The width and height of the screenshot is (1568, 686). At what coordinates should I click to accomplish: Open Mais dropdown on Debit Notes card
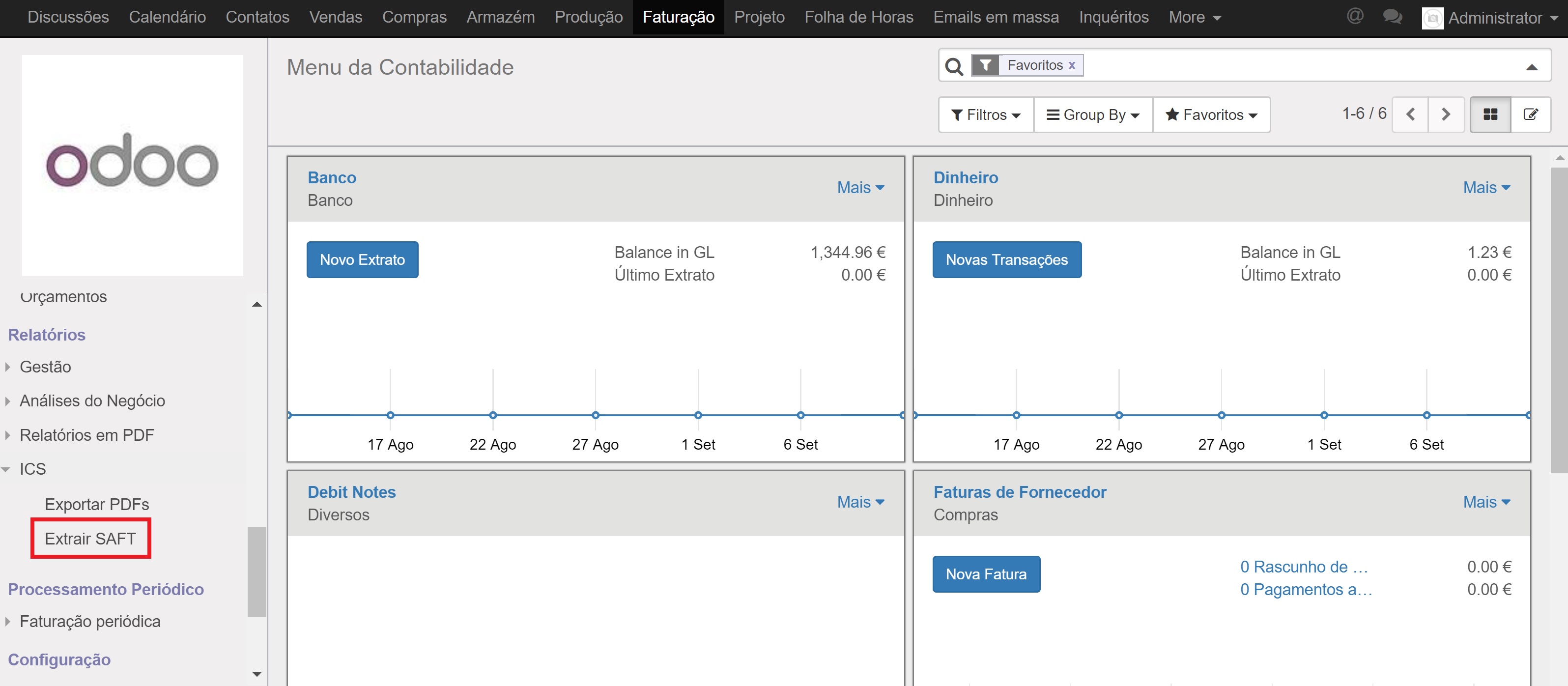tap(861, 502)
